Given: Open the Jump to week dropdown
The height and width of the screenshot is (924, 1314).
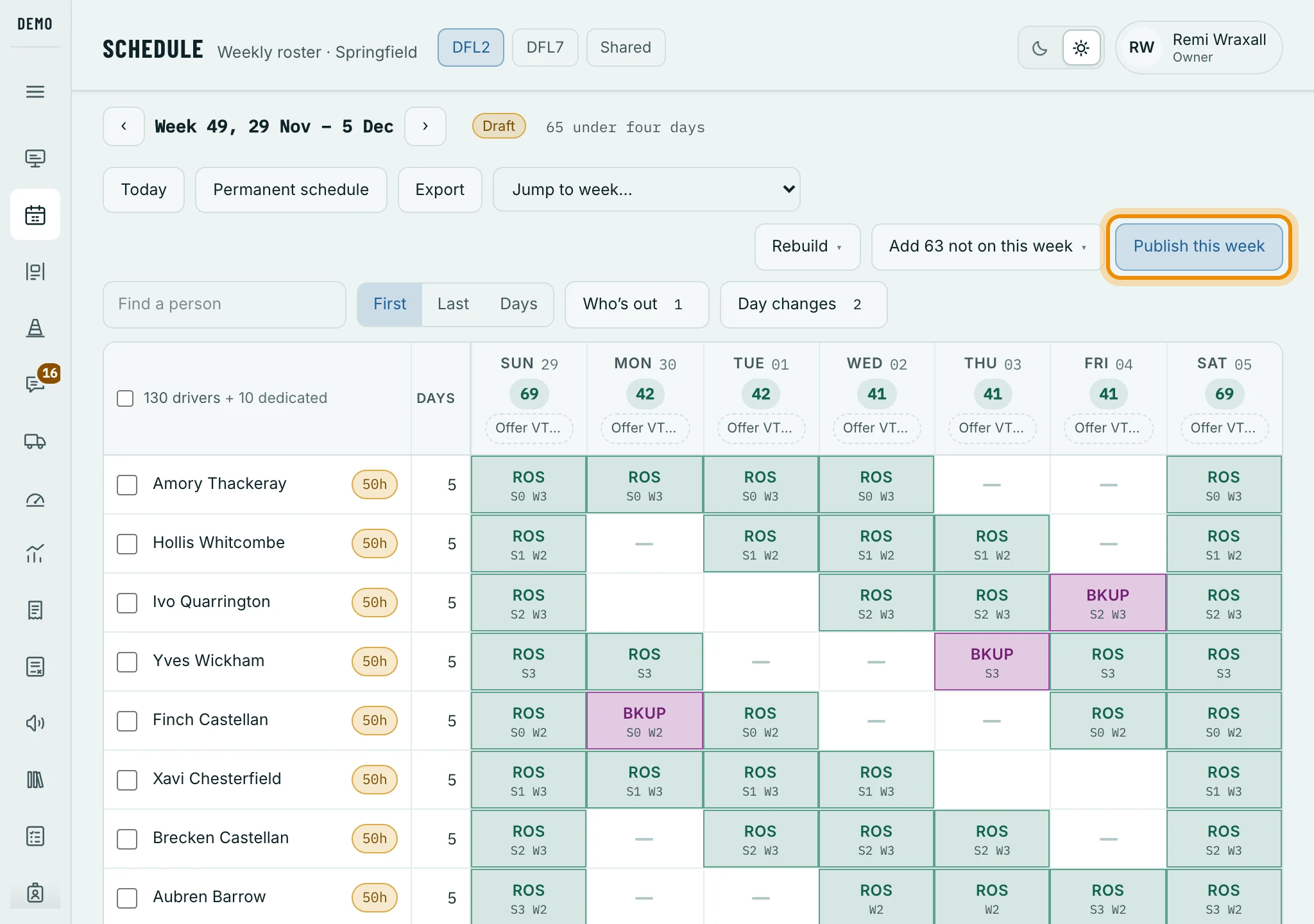Looking at the screenshot, I should point(646,189).
